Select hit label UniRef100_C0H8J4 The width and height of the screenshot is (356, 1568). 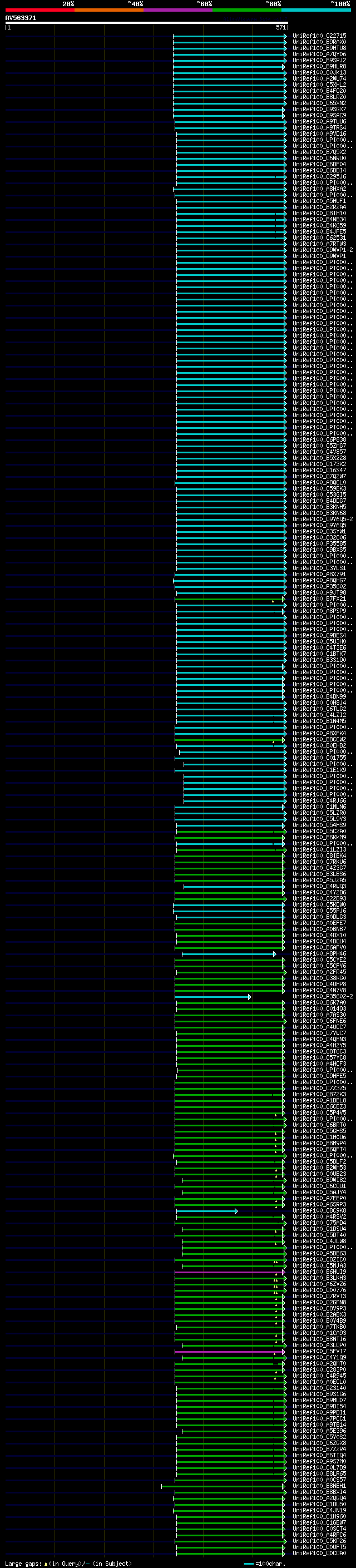point(319,703)
